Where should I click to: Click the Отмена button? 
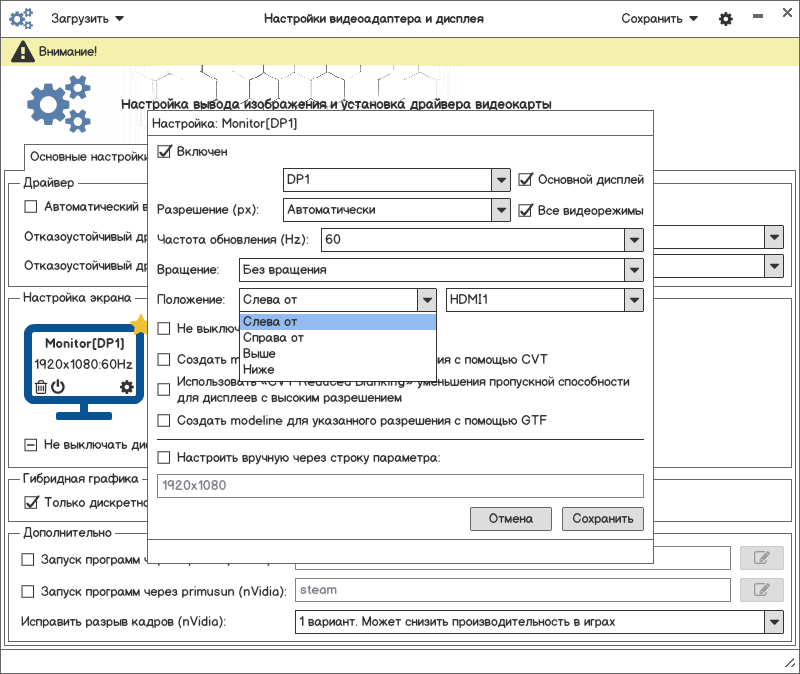pyautogui.click(x=511, y=519)
